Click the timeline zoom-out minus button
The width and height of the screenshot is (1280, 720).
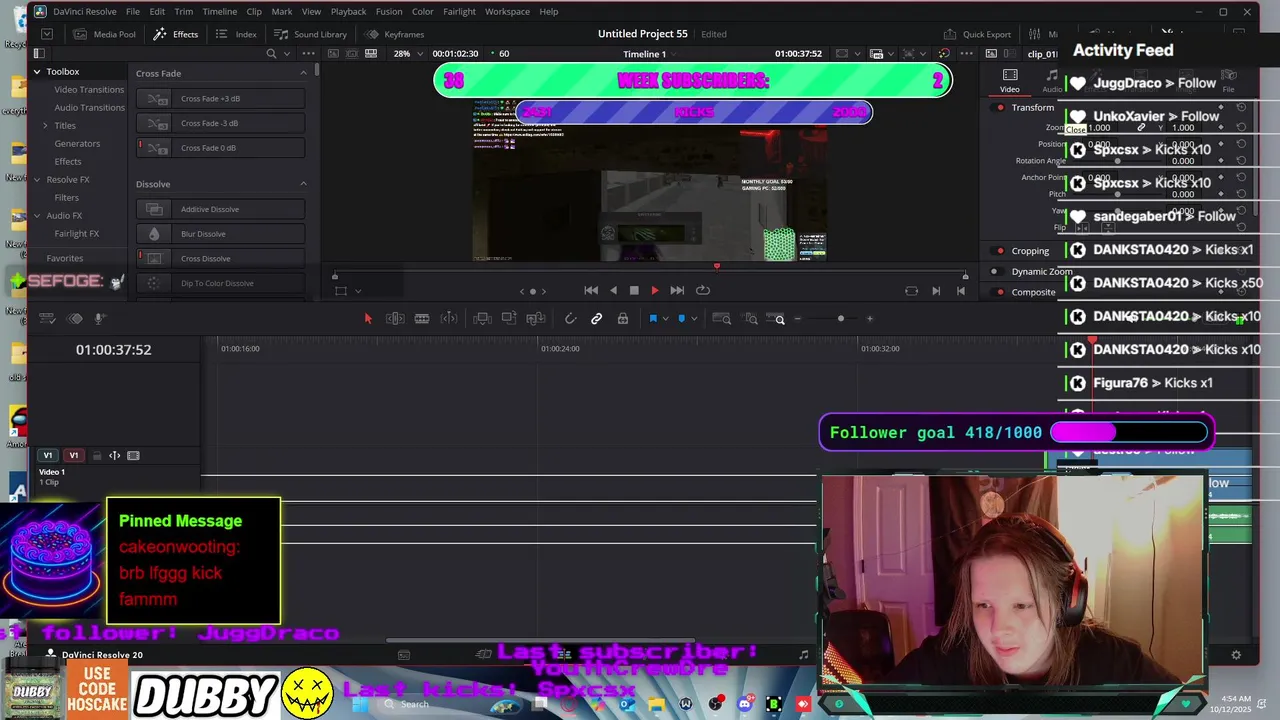coord(797,319)
